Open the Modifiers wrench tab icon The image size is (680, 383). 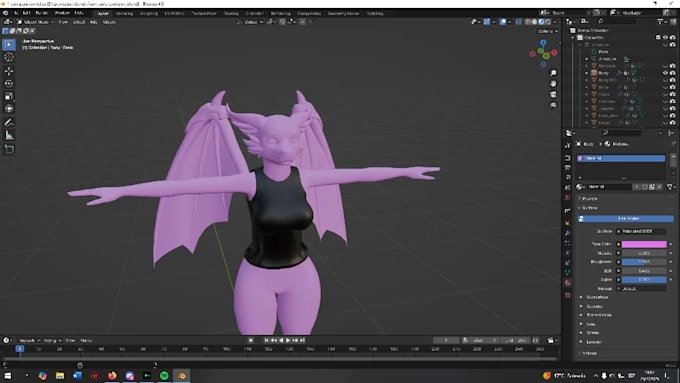click(568, 233)
